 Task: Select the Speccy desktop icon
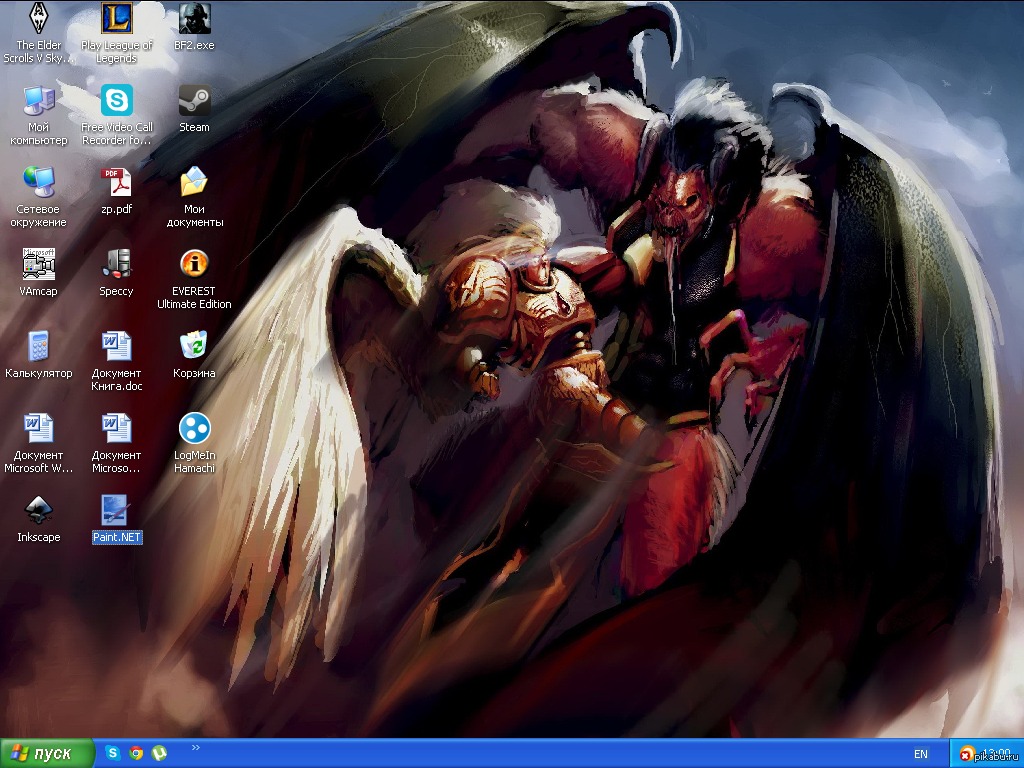[117, 265]
